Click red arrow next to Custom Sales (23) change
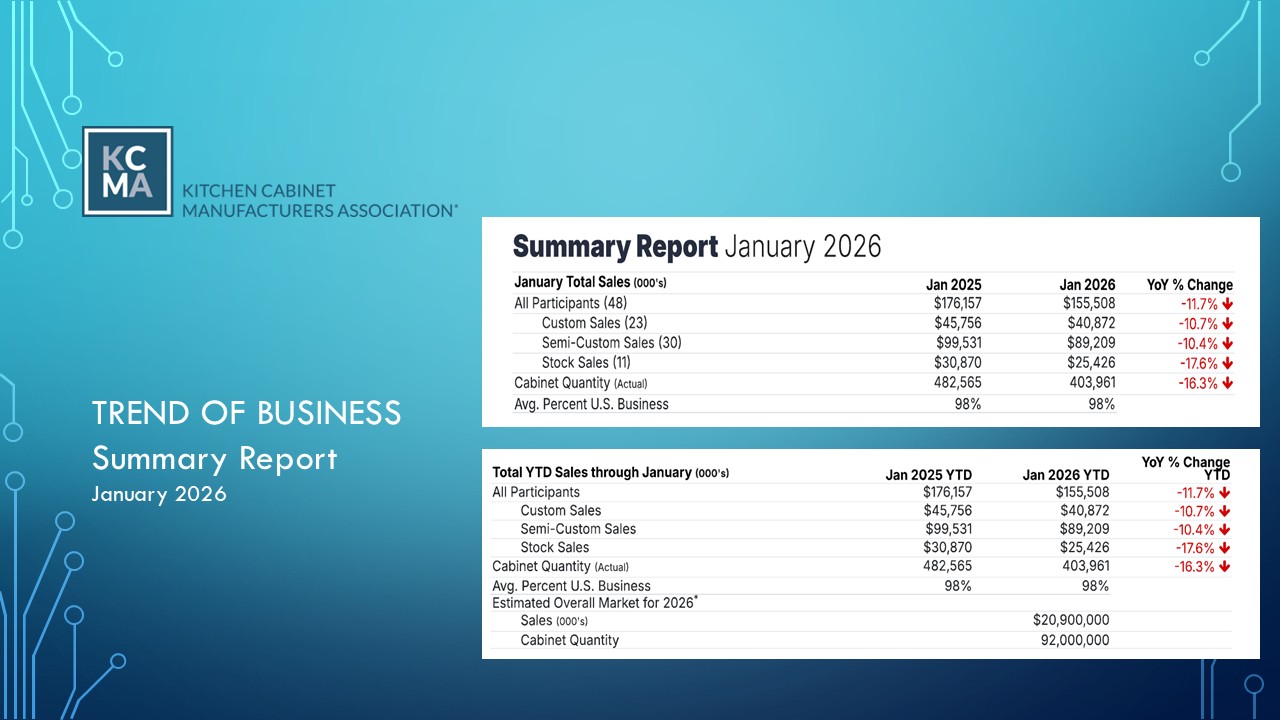This screenshot has height=720, width=1280. point(1227,323)
